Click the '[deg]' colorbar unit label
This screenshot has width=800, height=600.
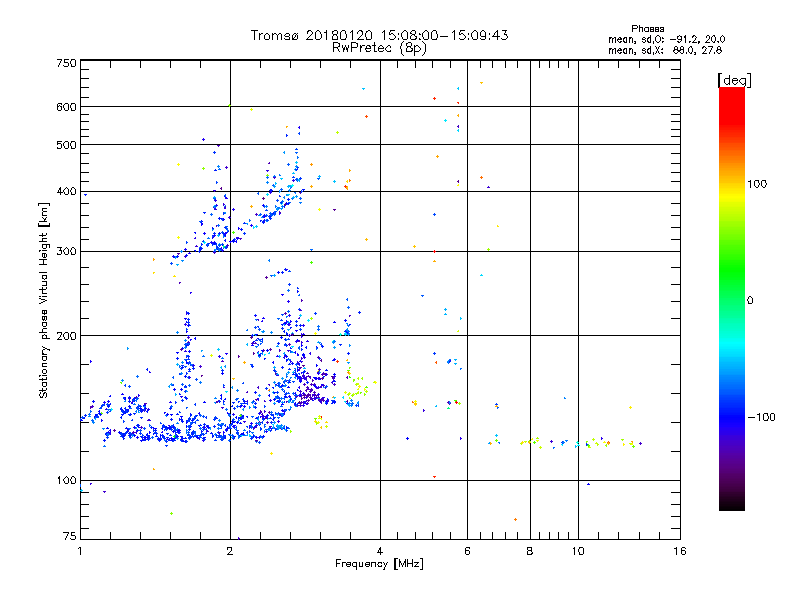[734, 80]
